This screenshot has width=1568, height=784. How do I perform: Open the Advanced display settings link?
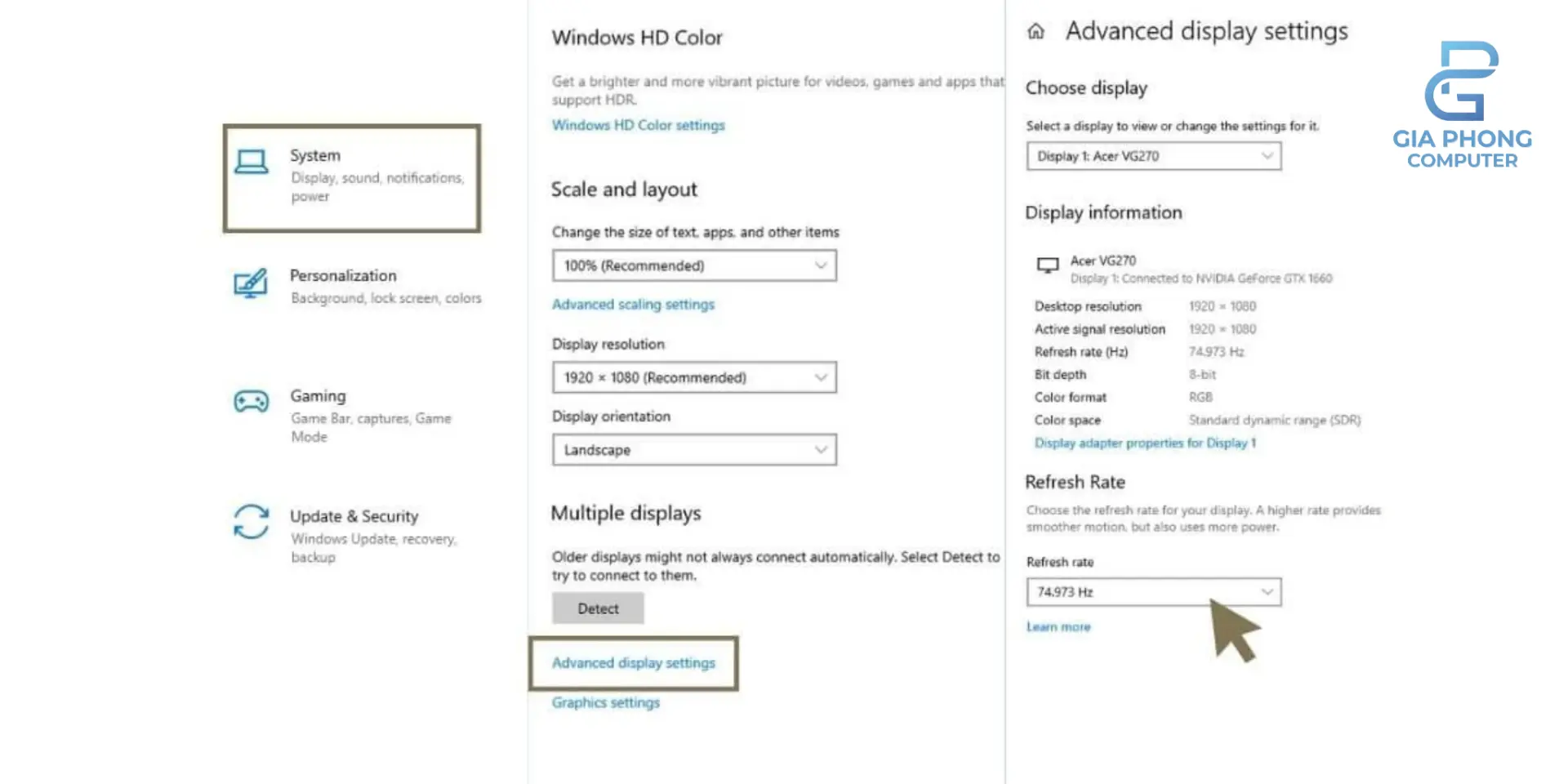(633, 663)
